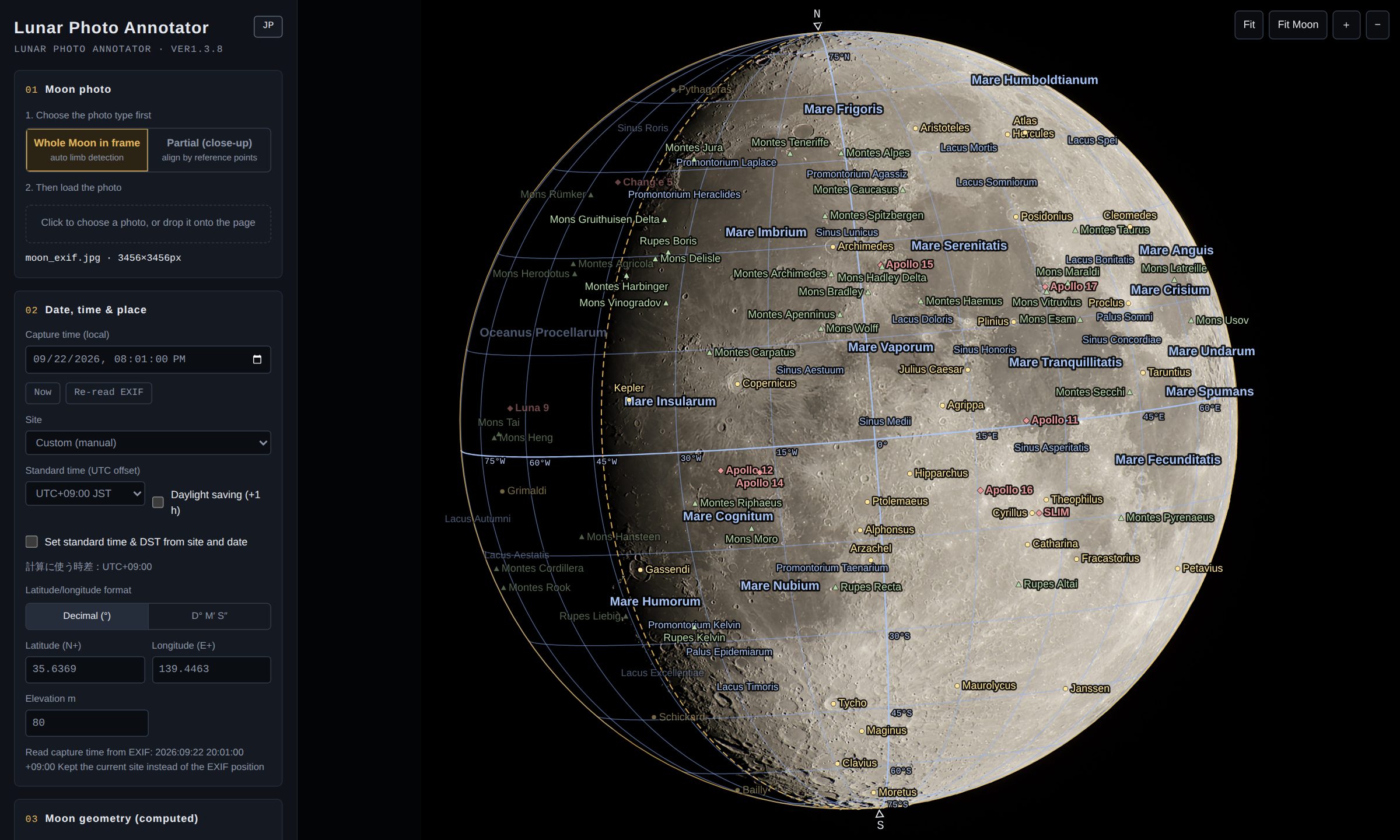Select Partial (close-up) photo type
This screenshot has height=840, width=1400.
[209, 150]
